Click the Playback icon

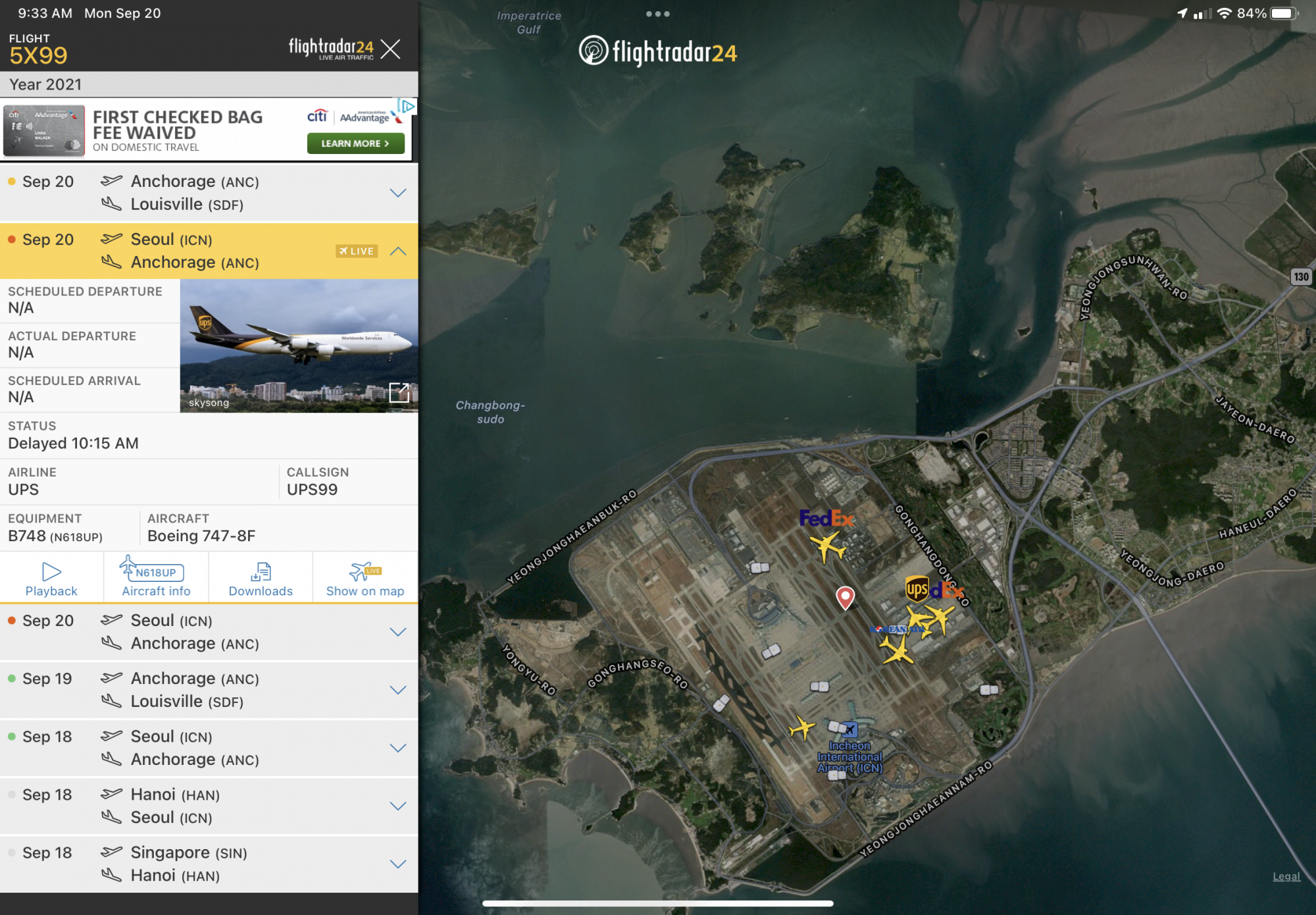tap(51, 571)
